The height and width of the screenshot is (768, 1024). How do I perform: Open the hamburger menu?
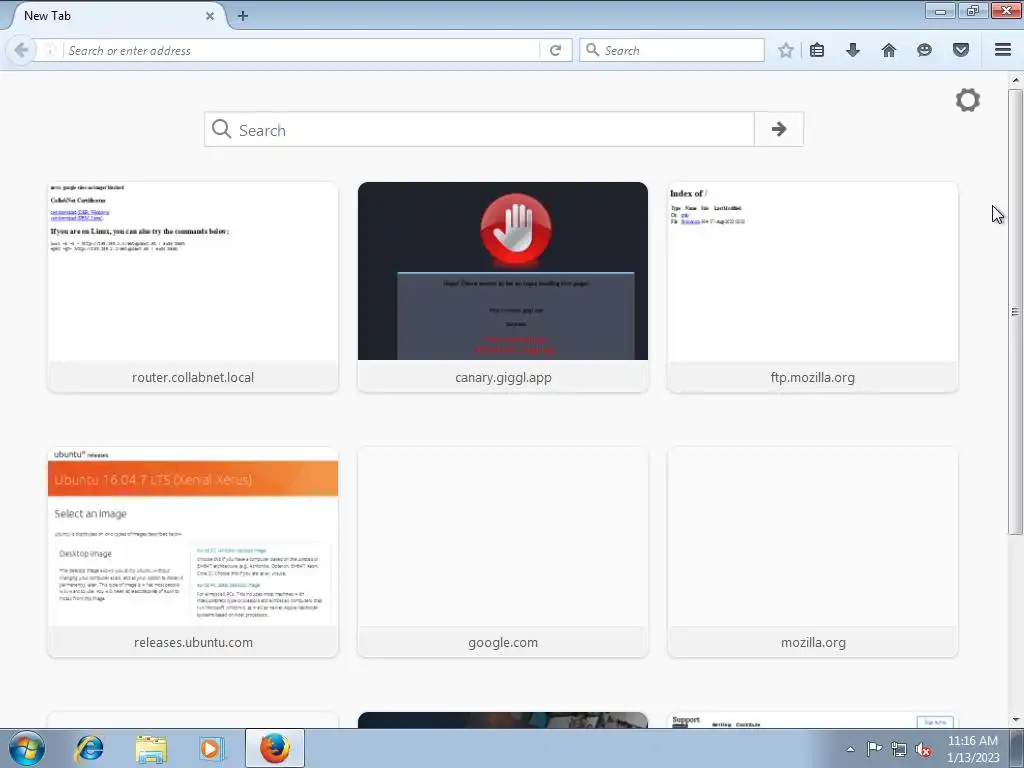pos(1003,50)
